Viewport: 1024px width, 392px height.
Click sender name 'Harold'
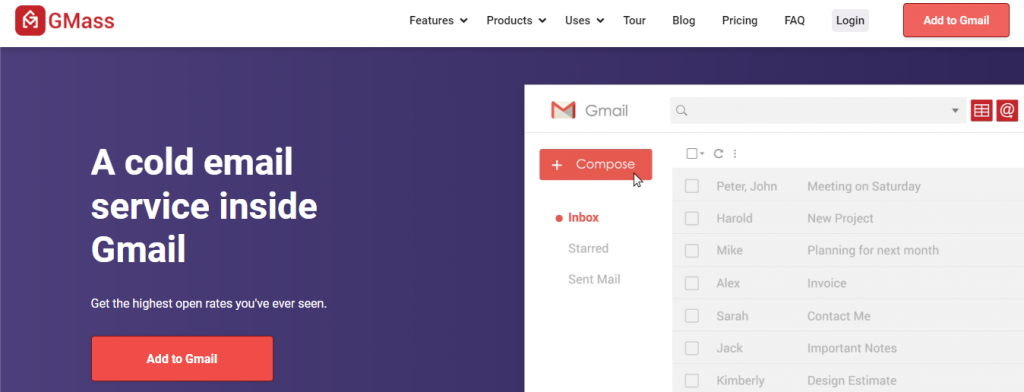734,218
